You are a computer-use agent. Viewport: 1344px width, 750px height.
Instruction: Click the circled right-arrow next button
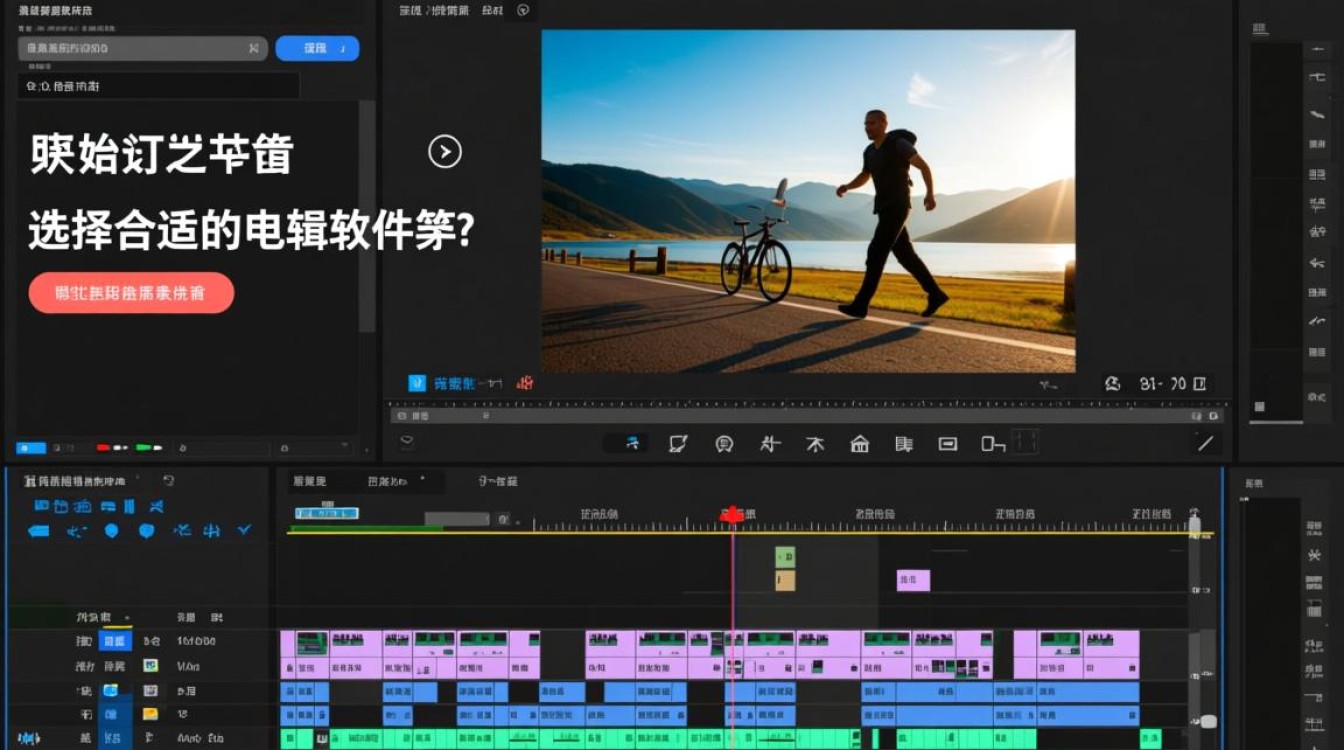[445, 152]
